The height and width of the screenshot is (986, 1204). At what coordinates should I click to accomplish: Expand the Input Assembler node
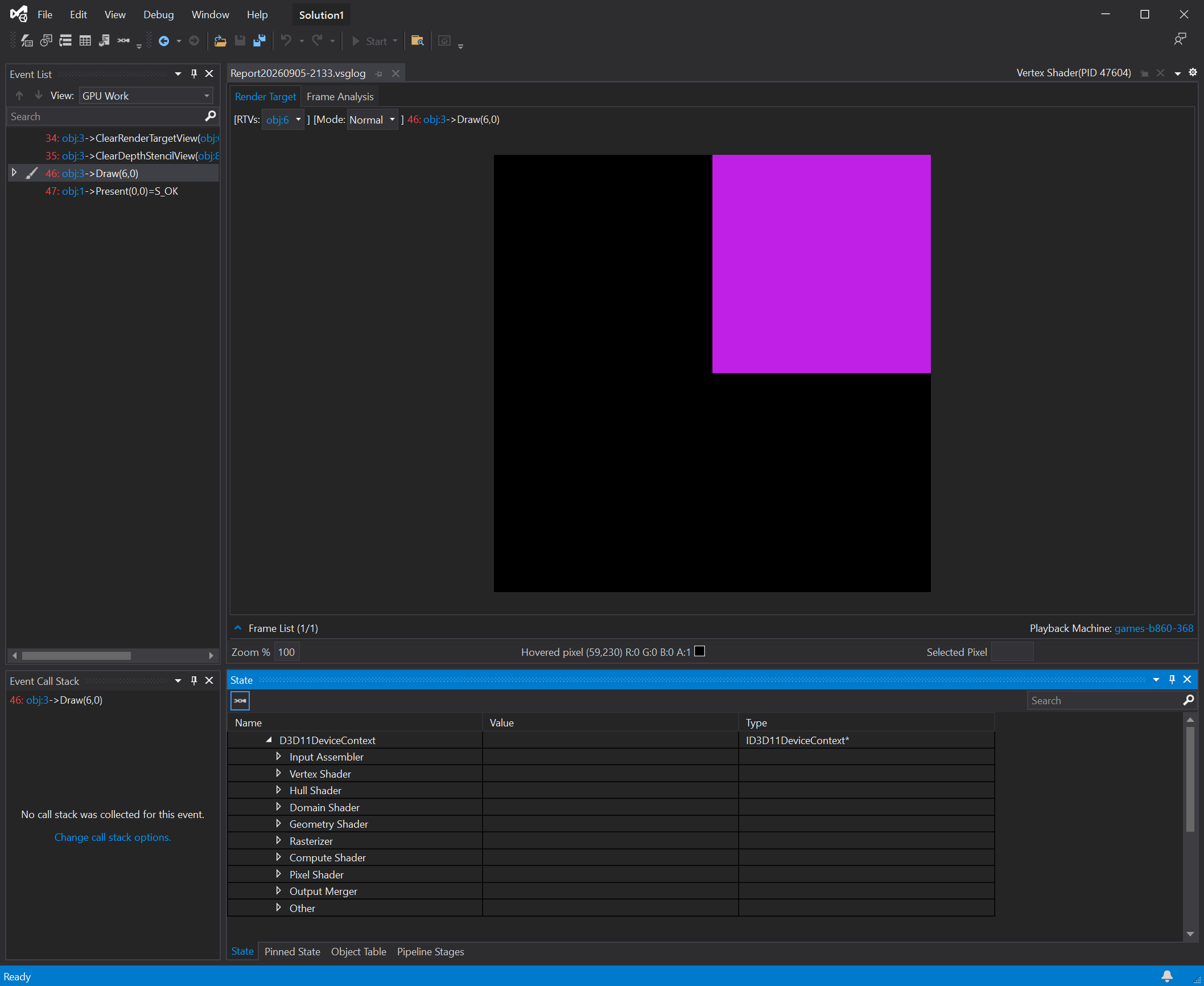pos(278,757)
